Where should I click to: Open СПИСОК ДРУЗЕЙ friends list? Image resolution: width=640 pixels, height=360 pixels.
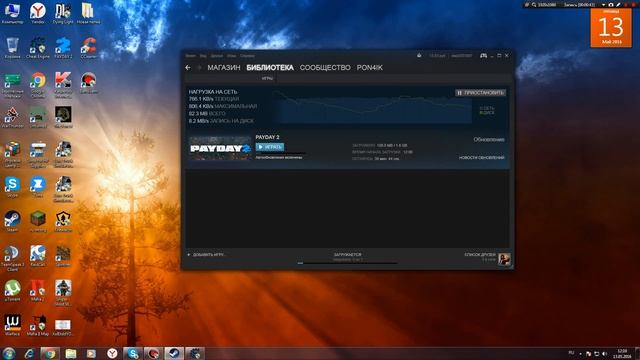(x=480, y=255)
